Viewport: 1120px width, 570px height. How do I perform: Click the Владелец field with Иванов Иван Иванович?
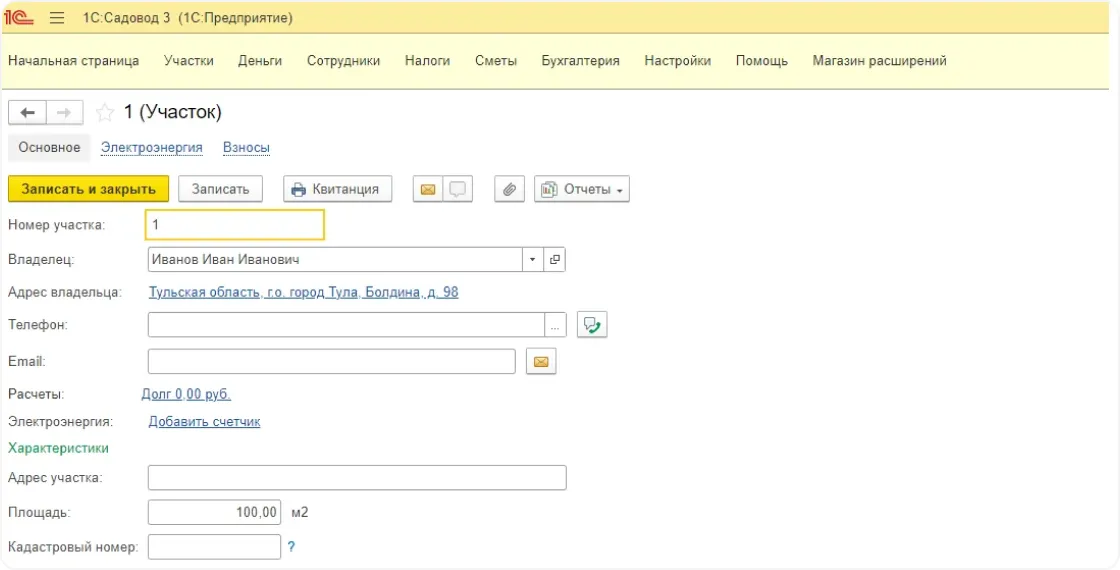pyautogui.click(x=335, y=259)
